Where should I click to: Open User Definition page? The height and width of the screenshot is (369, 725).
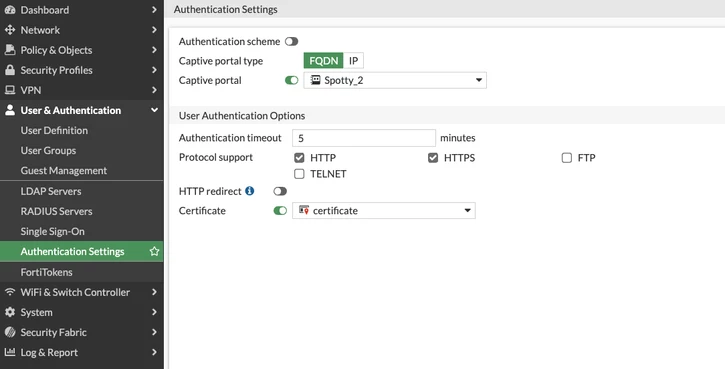[81, 130]
